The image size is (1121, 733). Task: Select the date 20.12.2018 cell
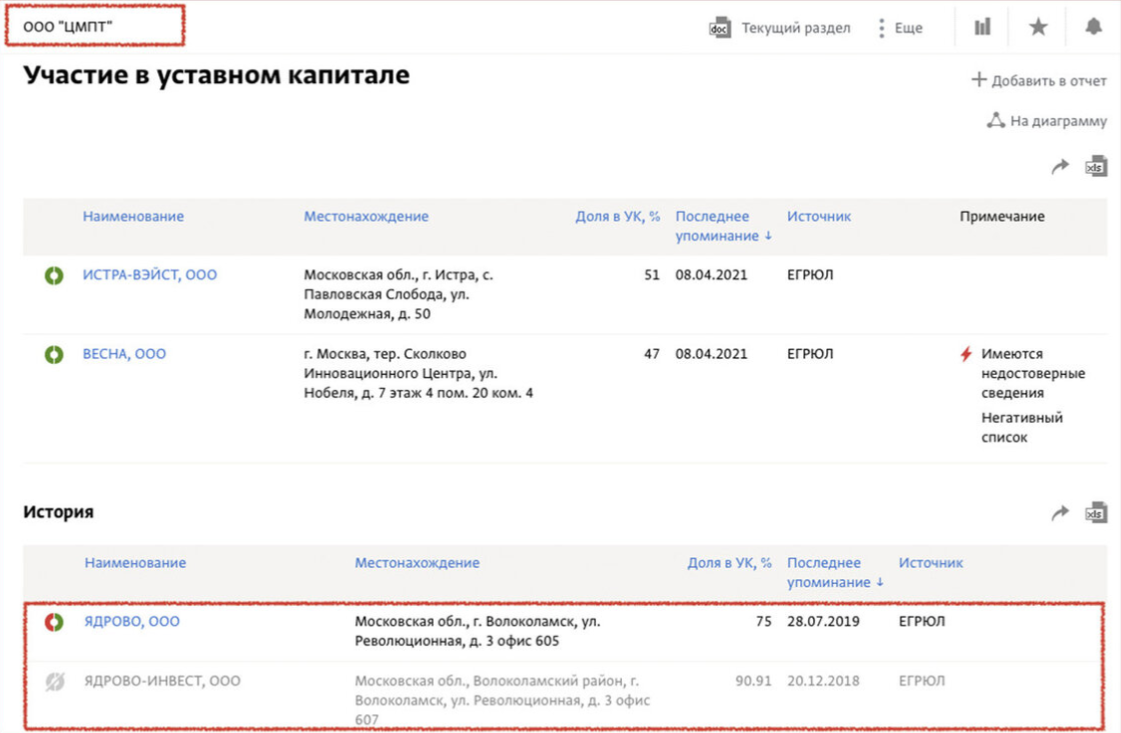click(x=823, y=681)
